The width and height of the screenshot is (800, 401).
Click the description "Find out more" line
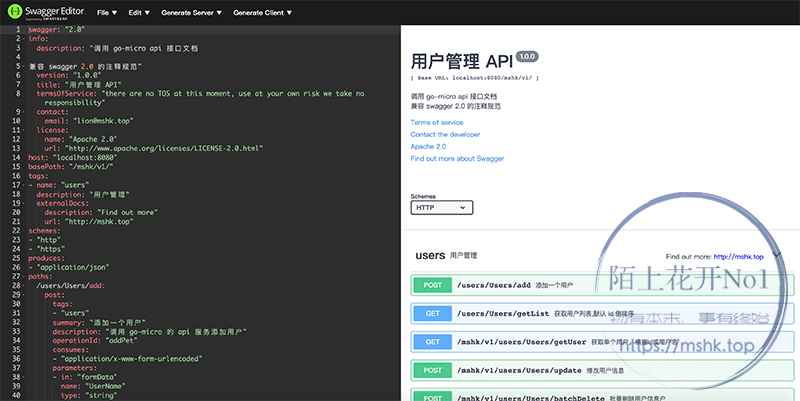[101, 212]
